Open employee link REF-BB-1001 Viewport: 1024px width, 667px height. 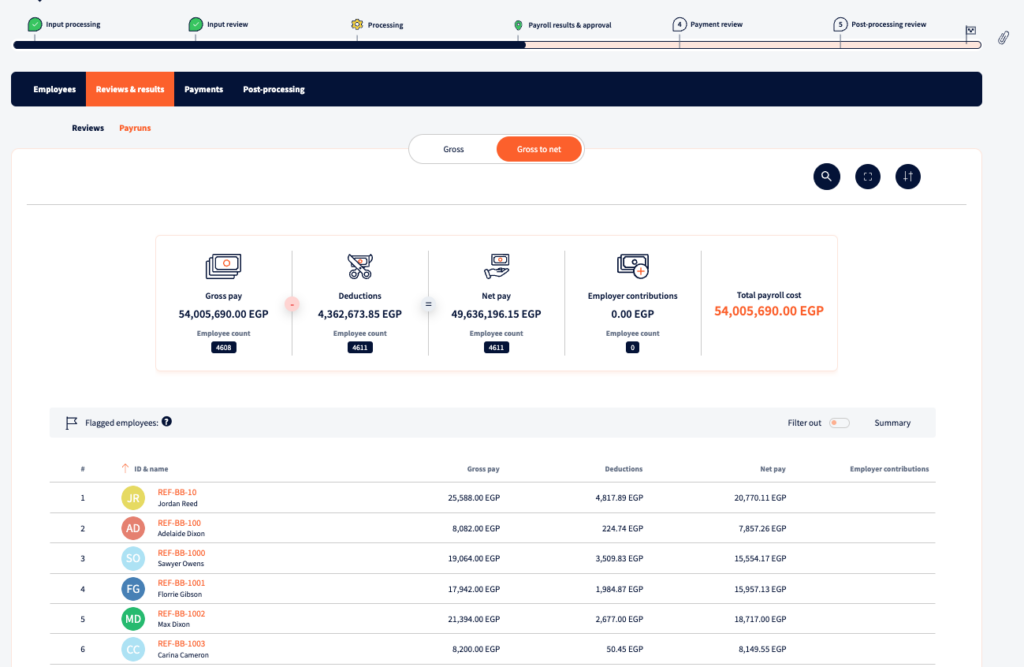181,583
